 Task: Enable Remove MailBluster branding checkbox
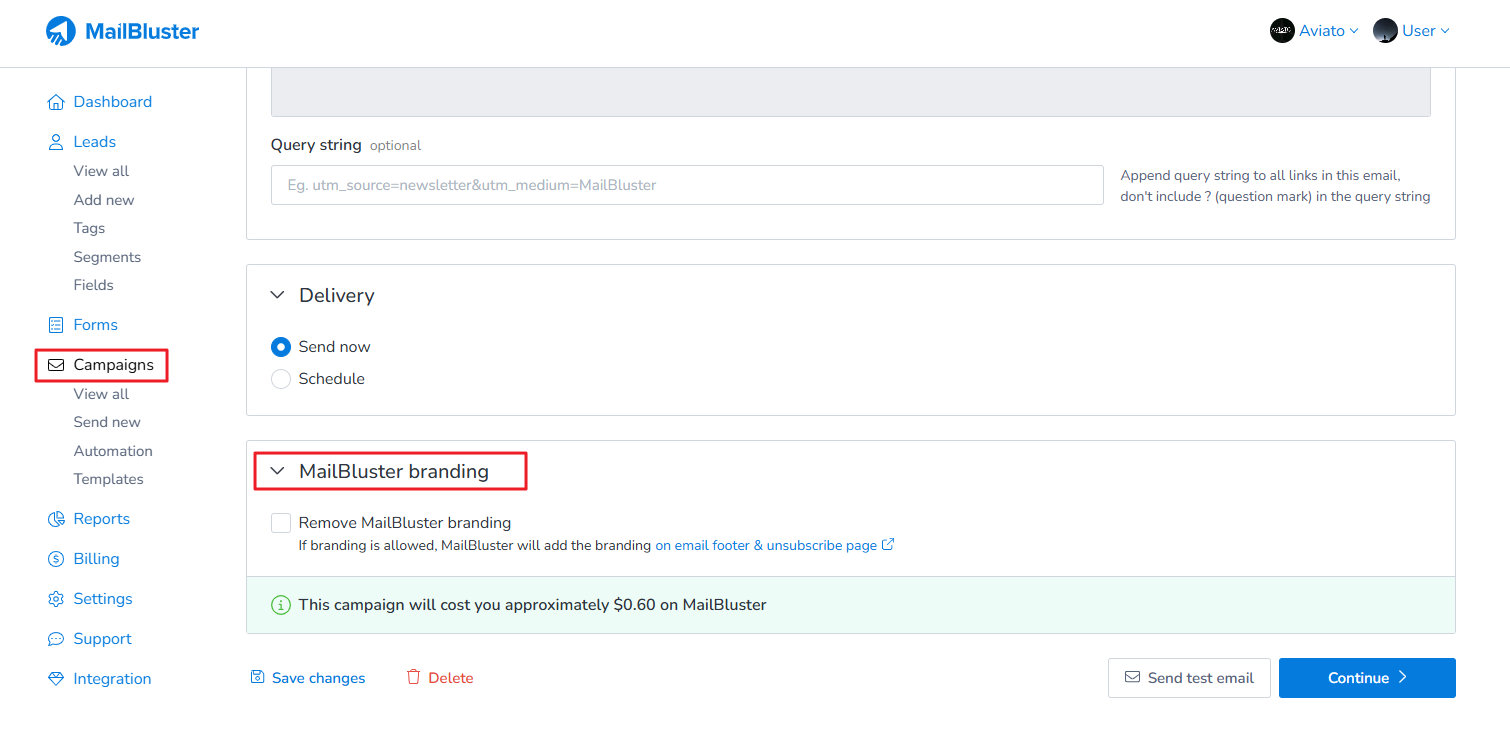(281, 523)
